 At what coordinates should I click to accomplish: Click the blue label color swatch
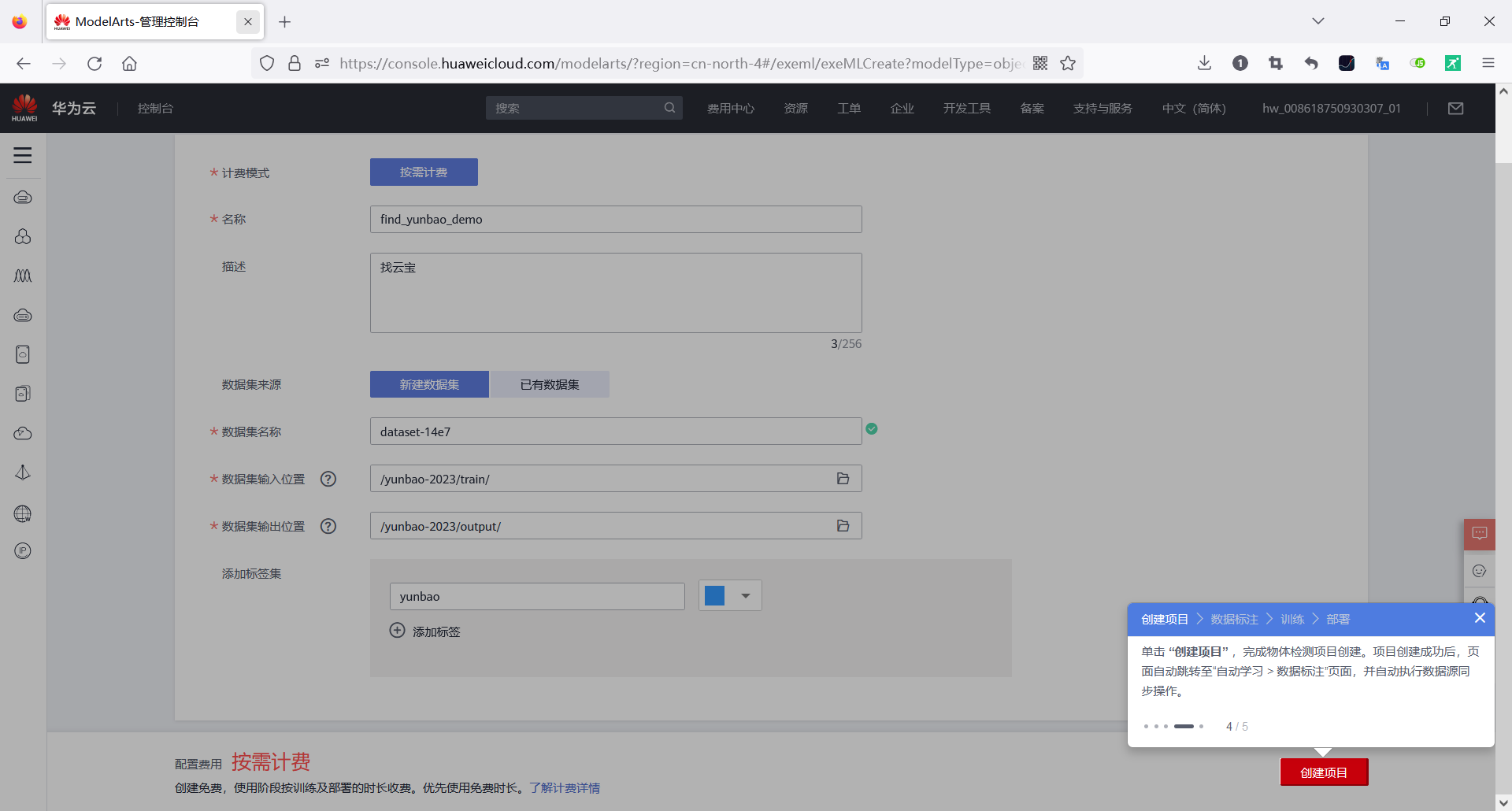(x=715, y=596)
